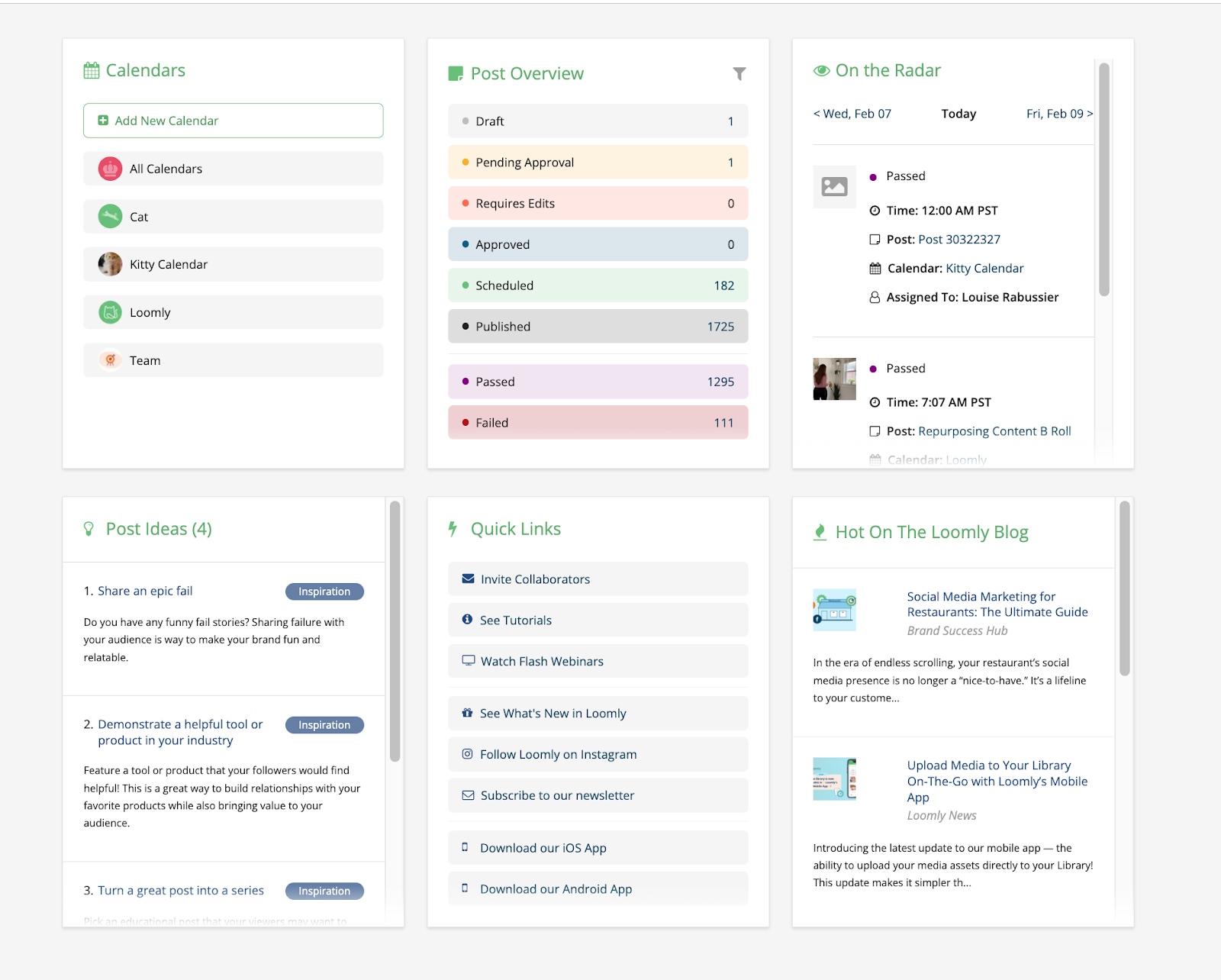
Task: Click the Post Ideas panel scrollbar
Action: (395, 631)
